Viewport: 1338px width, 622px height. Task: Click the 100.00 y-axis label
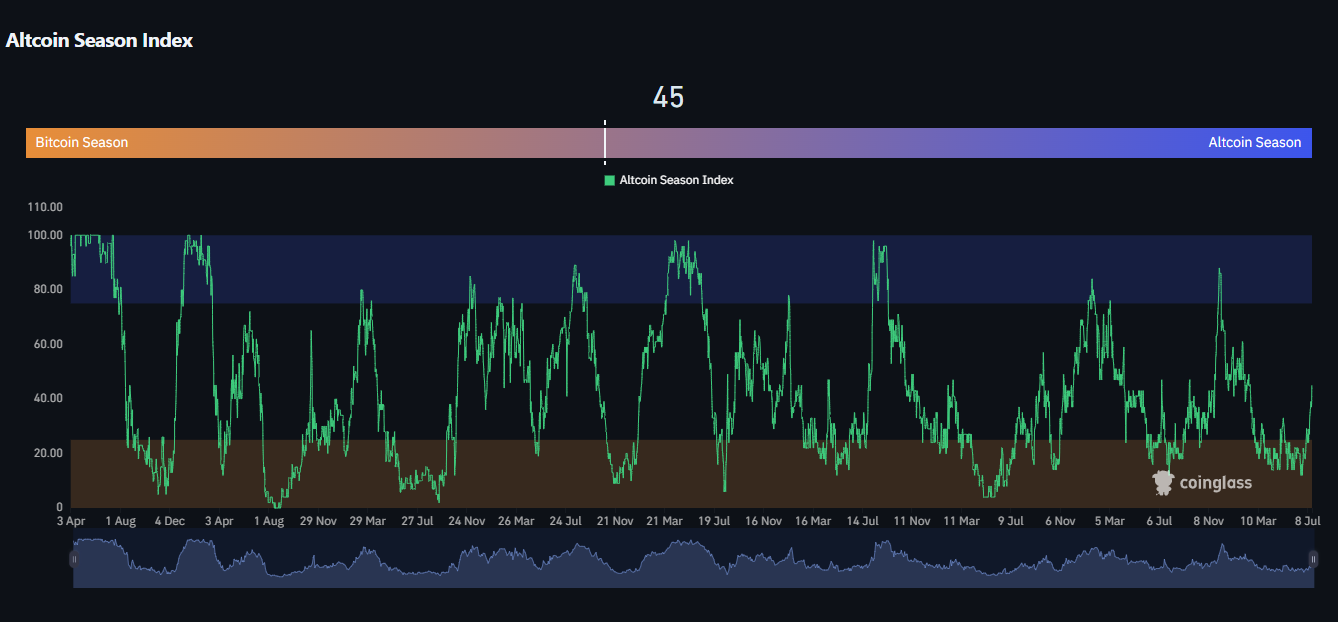click(x=47, y=236)
